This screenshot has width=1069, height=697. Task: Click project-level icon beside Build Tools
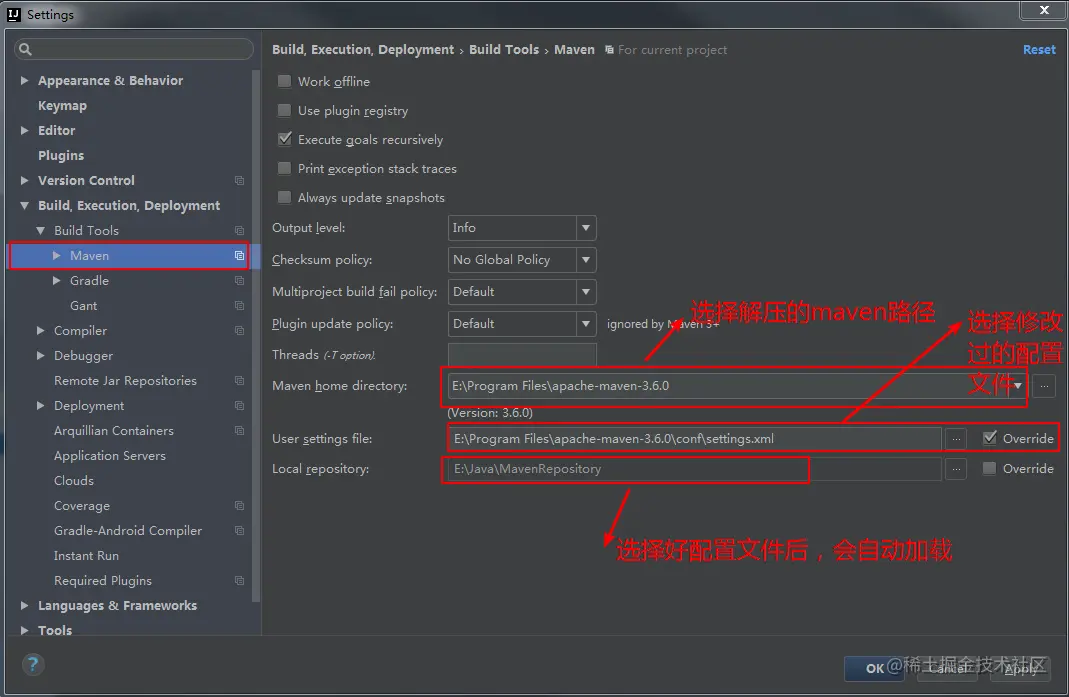[x=239, y=231]
